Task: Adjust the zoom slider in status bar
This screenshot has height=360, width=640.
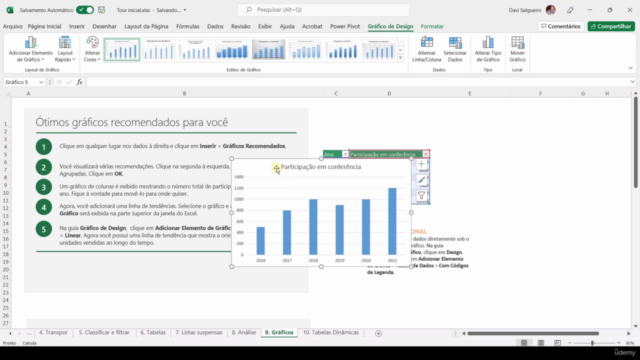Action: [592, 343]
